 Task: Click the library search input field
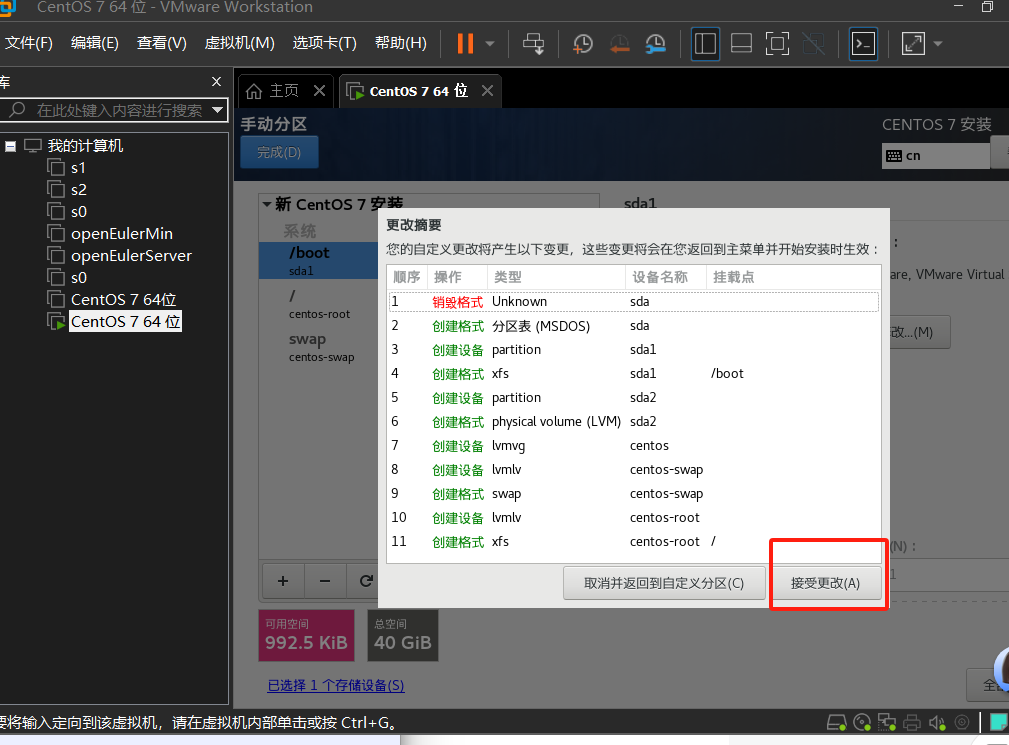click(119, 110)
